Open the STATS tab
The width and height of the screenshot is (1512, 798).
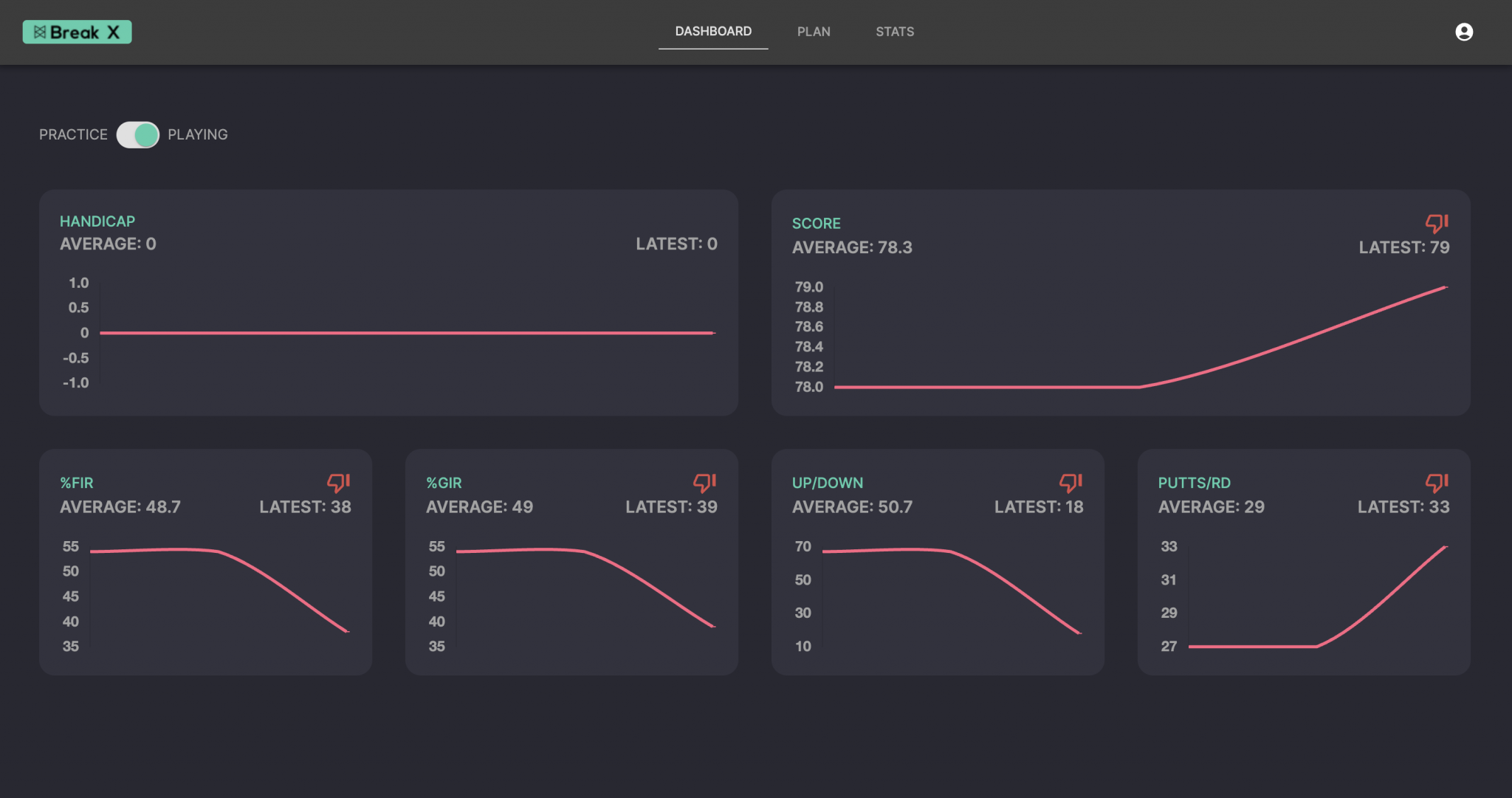[894, 32]
